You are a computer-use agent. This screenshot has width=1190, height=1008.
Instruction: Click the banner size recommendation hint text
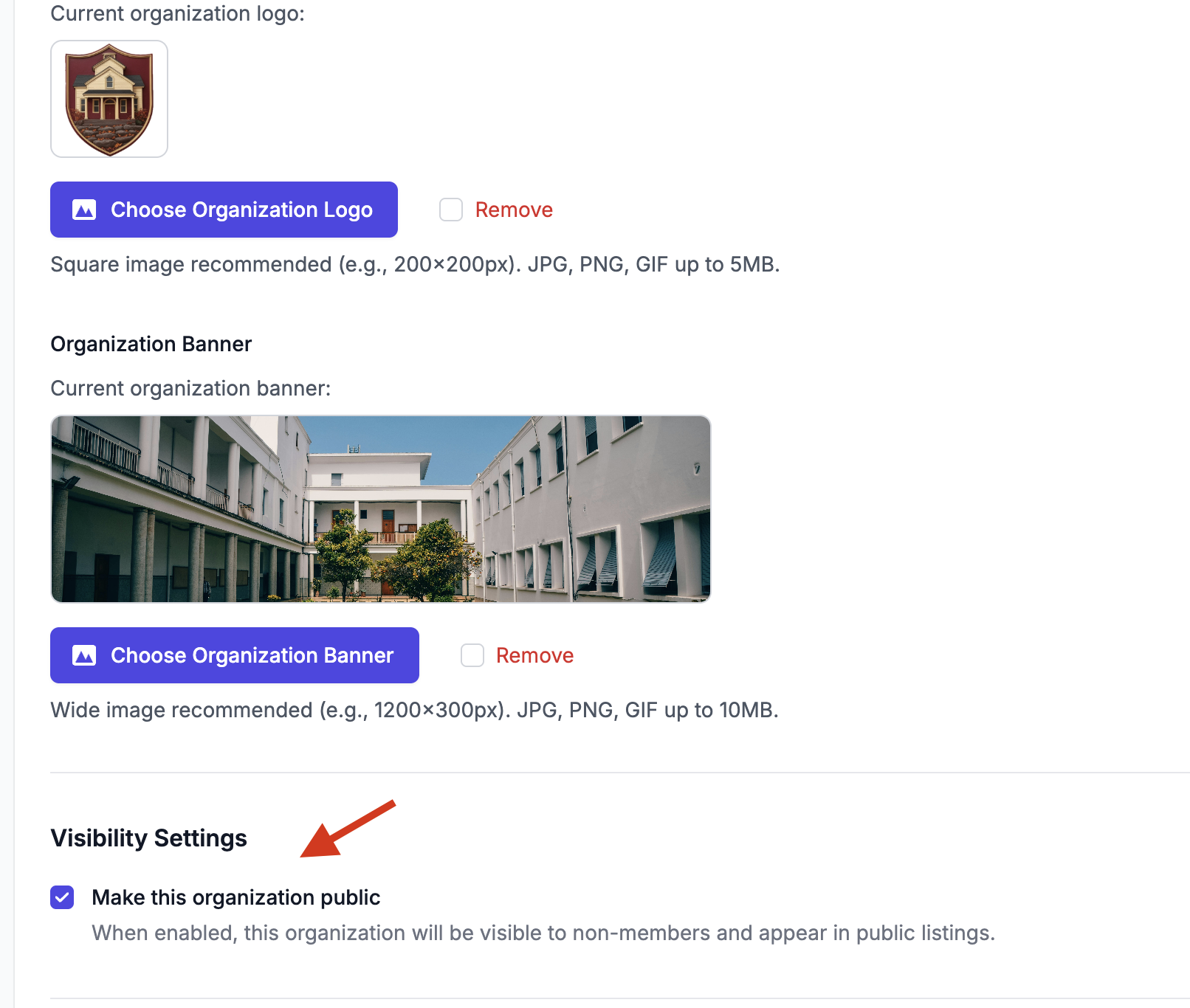point(414,710)
